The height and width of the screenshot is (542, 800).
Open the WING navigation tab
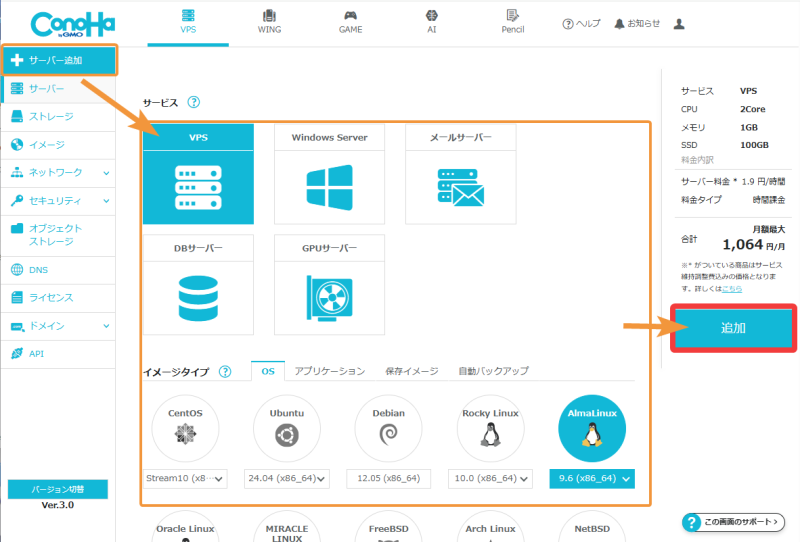pyautogui.click(x=269, y=22)
